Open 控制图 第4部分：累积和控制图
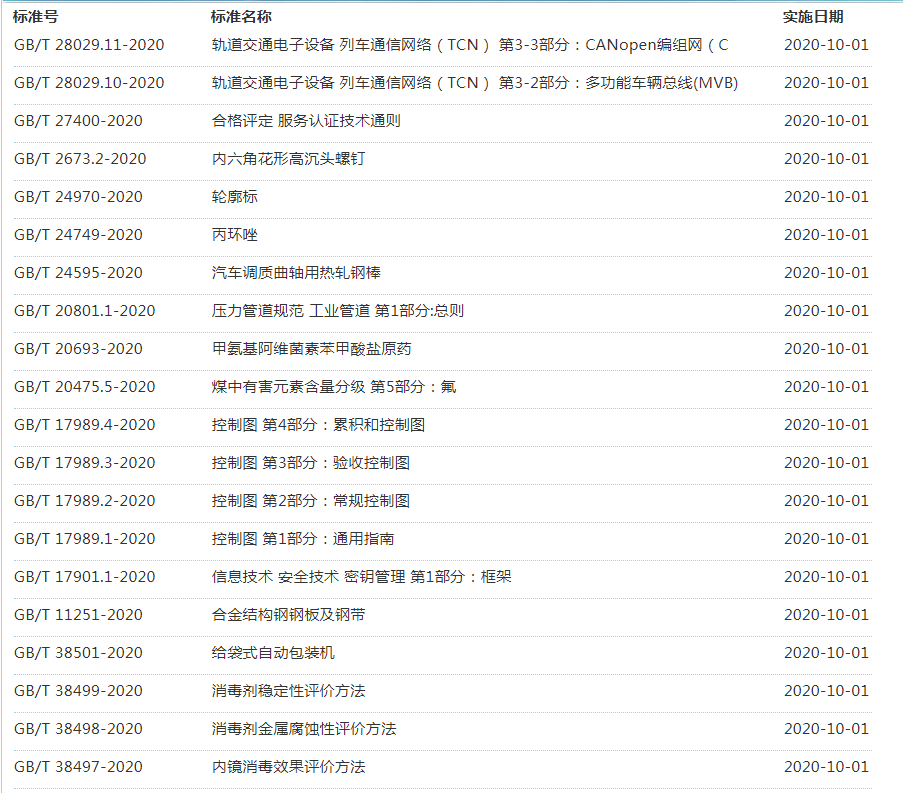Viewport: 903px width, 793px height. tap(318, 425)
